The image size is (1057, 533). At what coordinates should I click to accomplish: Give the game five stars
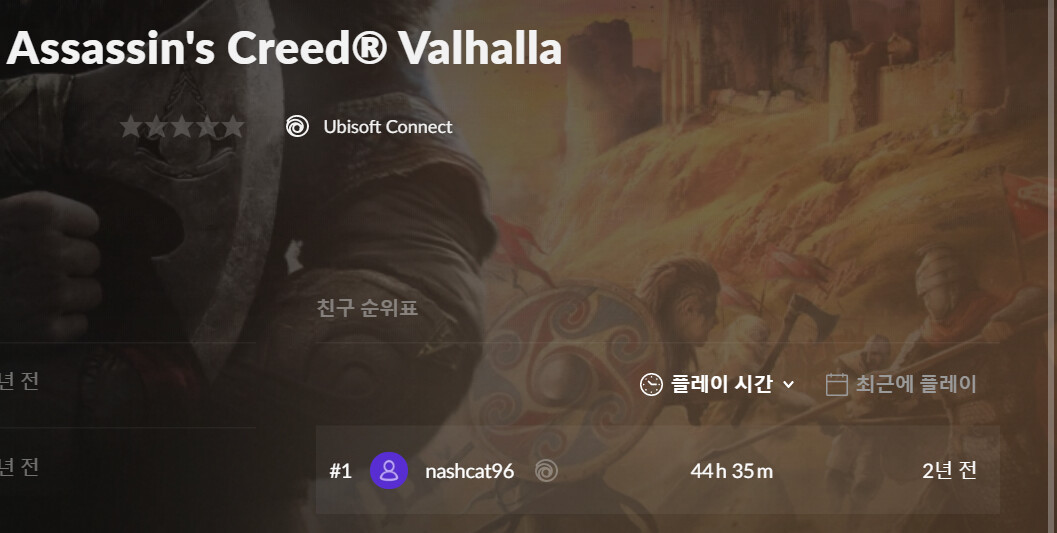233,127
